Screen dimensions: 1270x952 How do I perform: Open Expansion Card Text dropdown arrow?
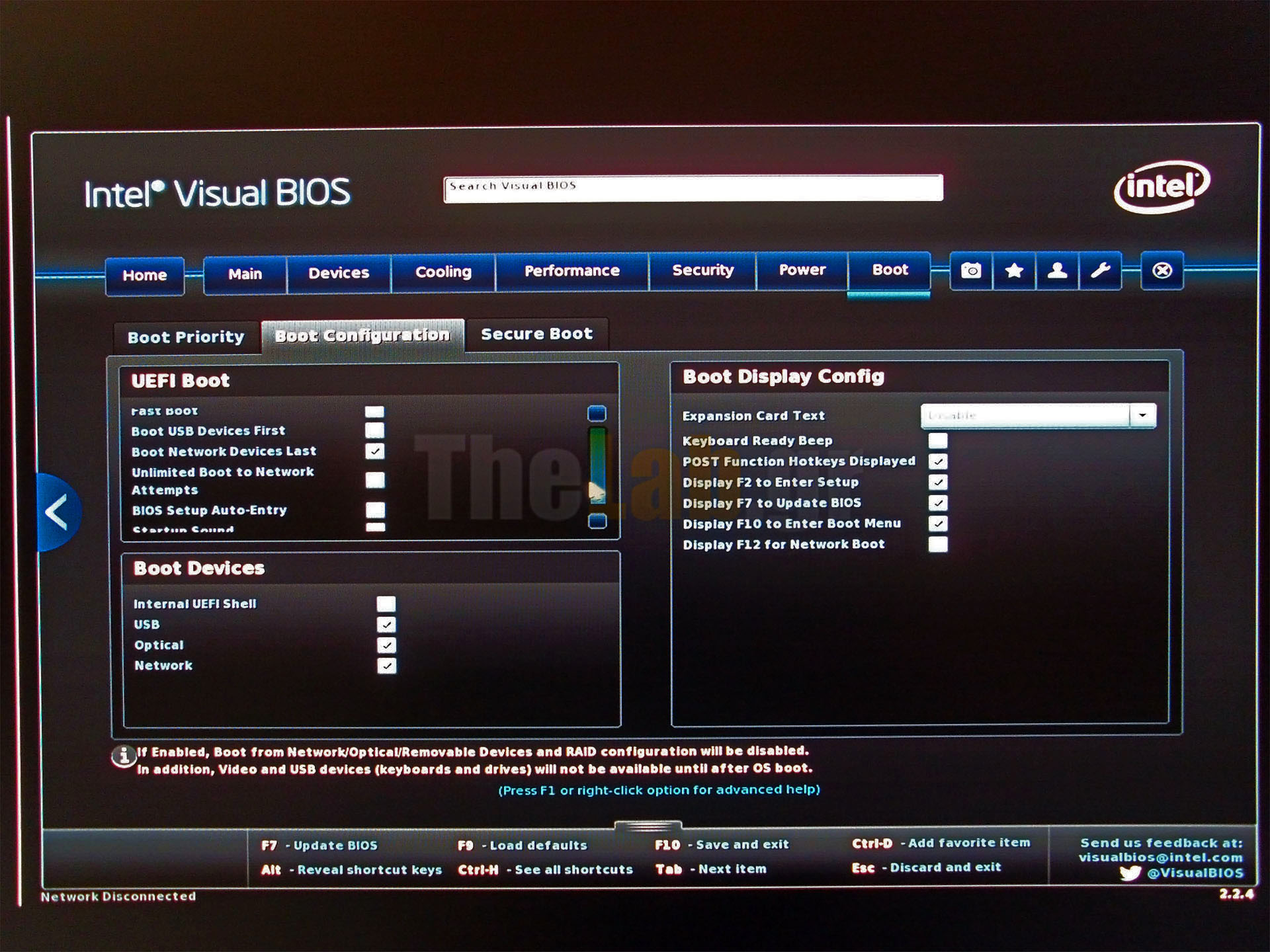point(1142,415)
